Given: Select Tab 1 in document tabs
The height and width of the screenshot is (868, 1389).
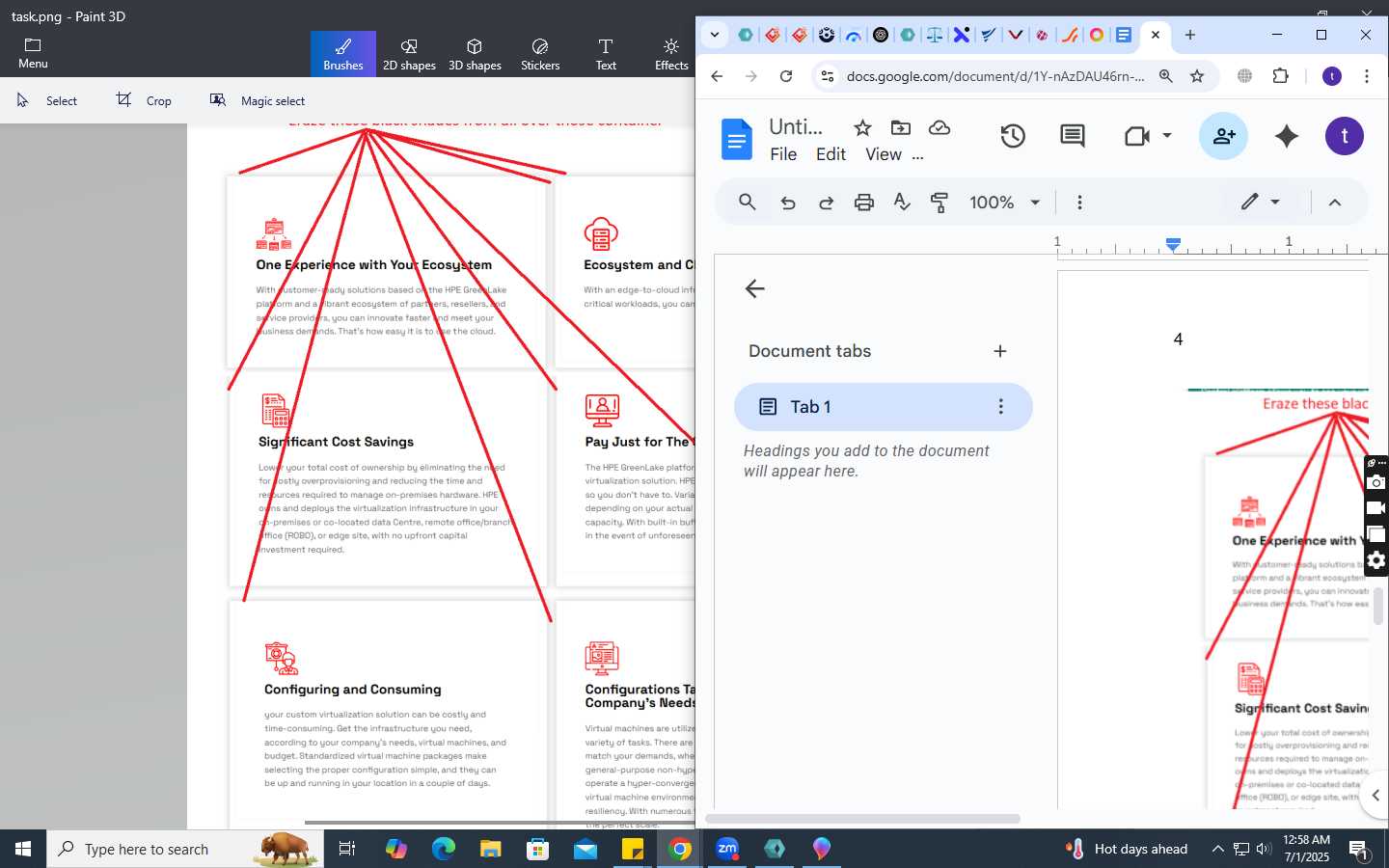Looking at the screenshot, I should [x=884, y=407].
